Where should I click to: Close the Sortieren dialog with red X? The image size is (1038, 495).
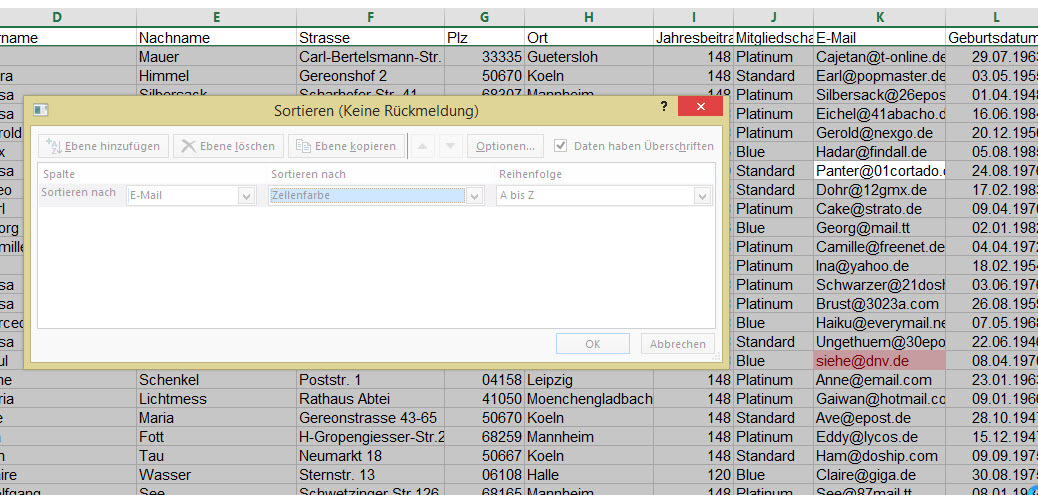699,106
